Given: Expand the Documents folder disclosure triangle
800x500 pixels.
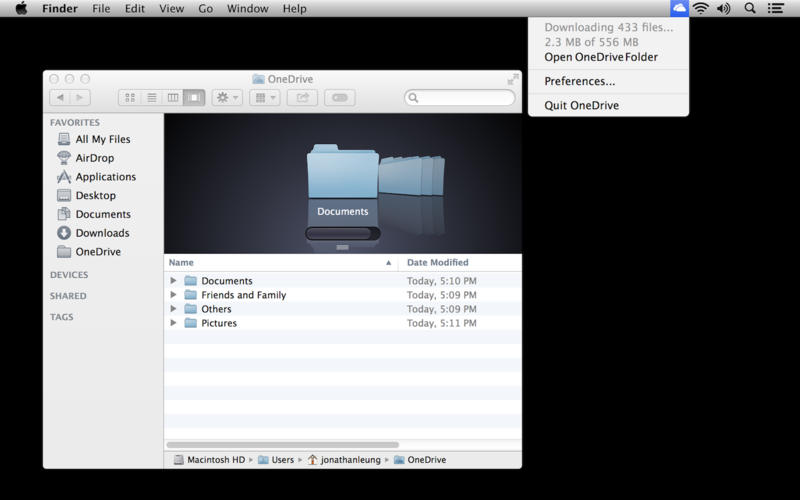Looking at the screenshot, I should tap(173, 281).
